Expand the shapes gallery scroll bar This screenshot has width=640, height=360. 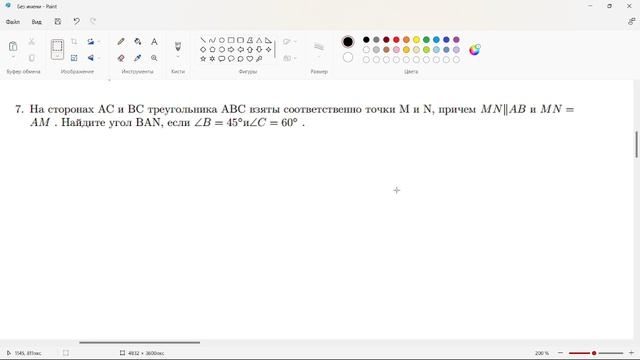275,49
